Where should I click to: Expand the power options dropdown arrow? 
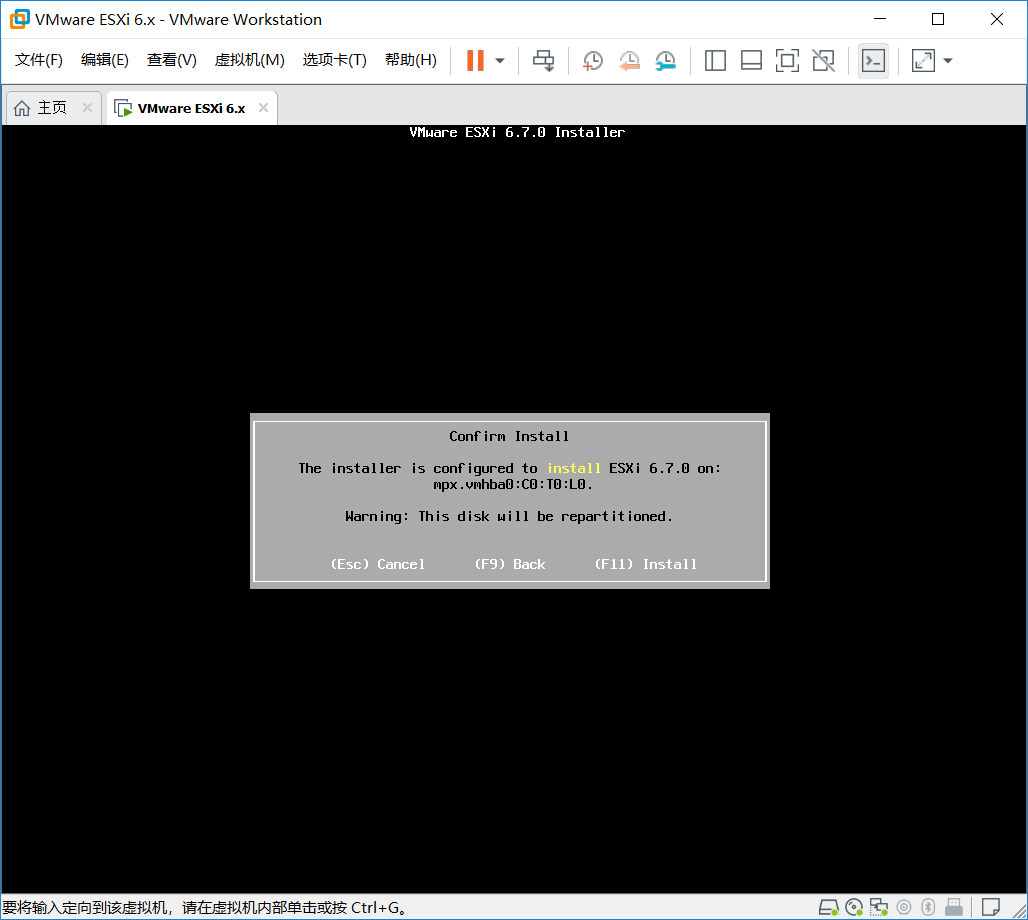click(500, 61)
